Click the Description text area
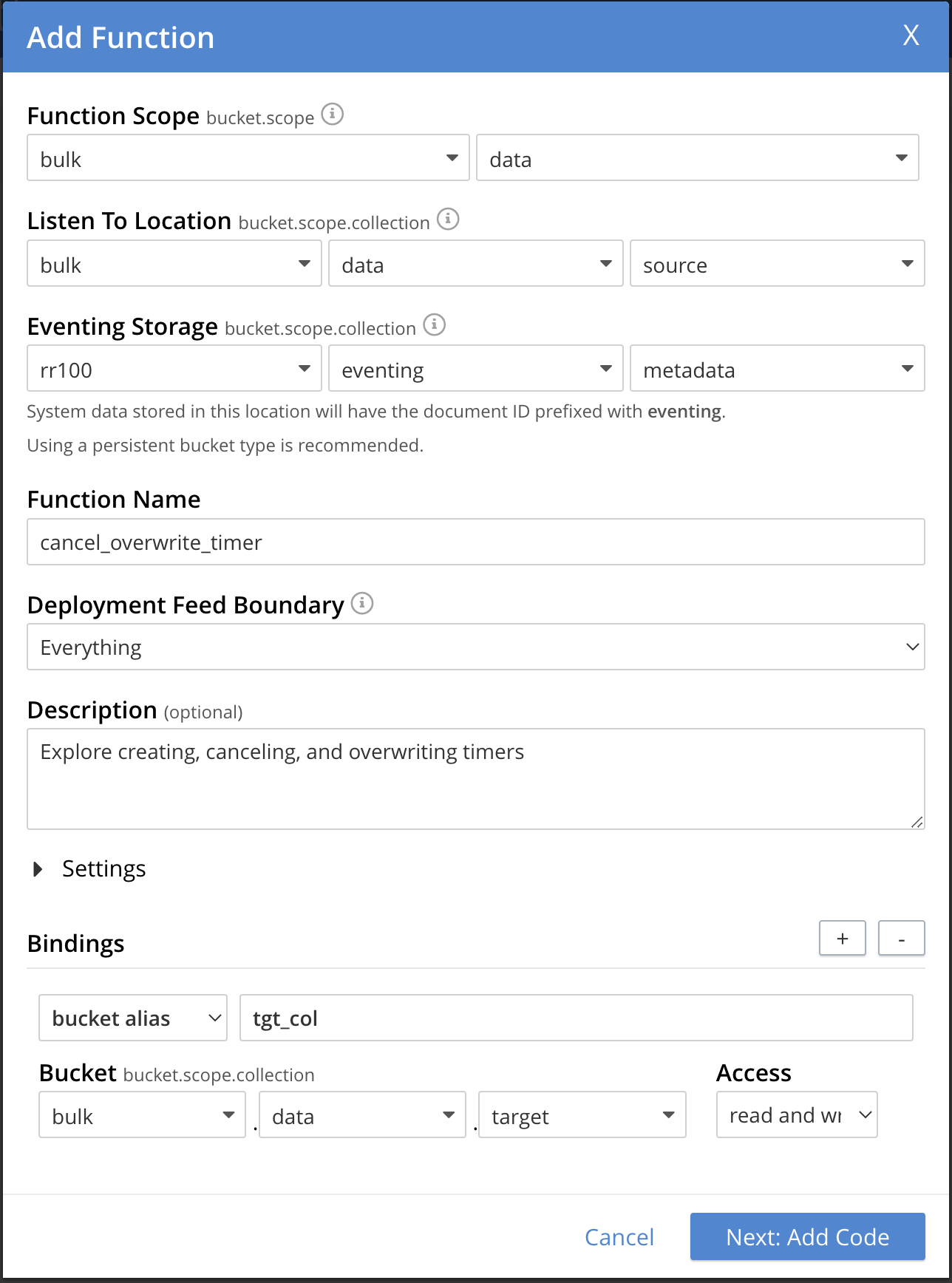The height and width of the screenshot is (1283, 952). 475,779
